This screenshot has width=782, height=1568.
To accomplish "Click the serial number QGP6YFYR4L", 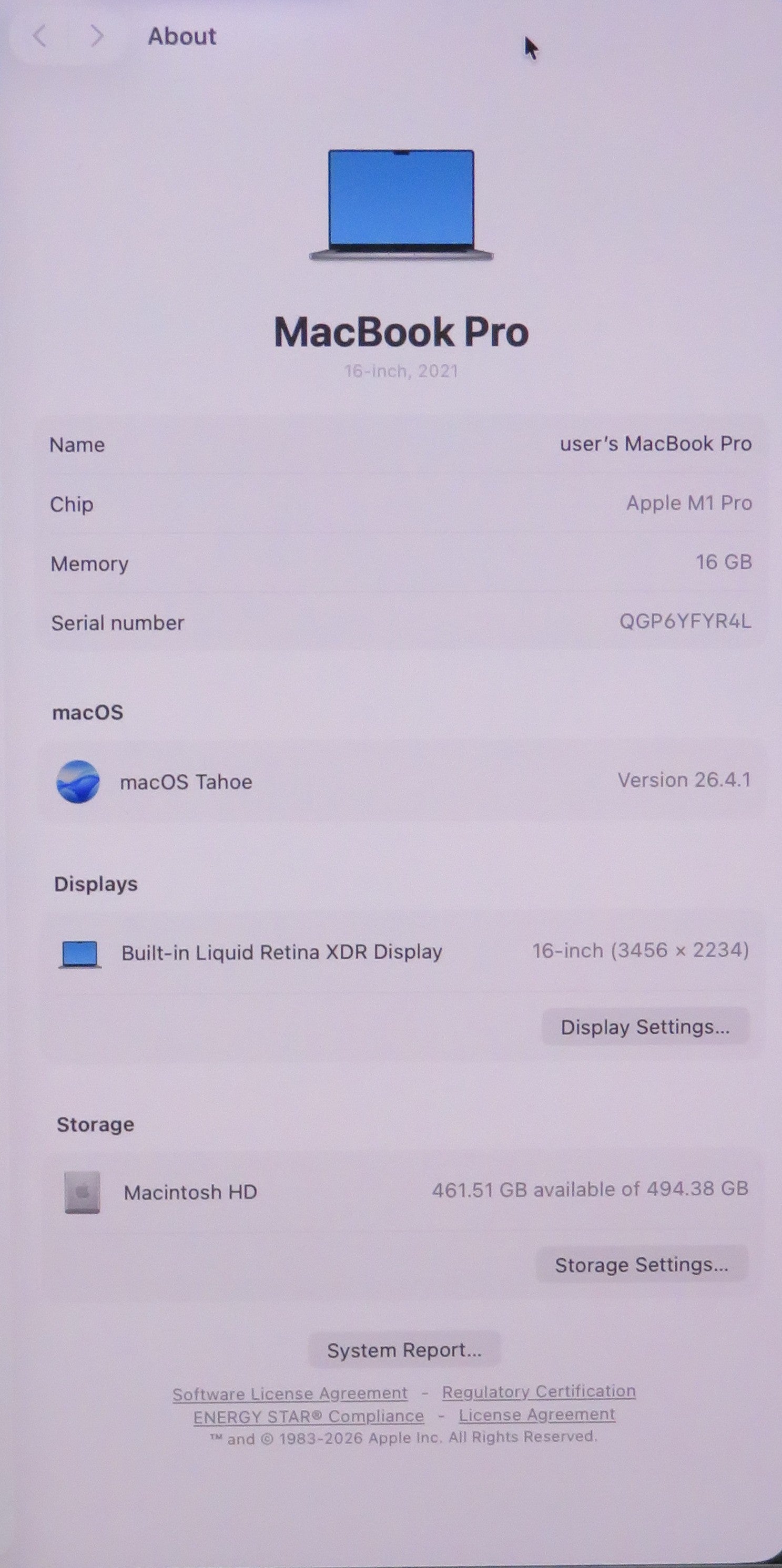I will [685, 621].
